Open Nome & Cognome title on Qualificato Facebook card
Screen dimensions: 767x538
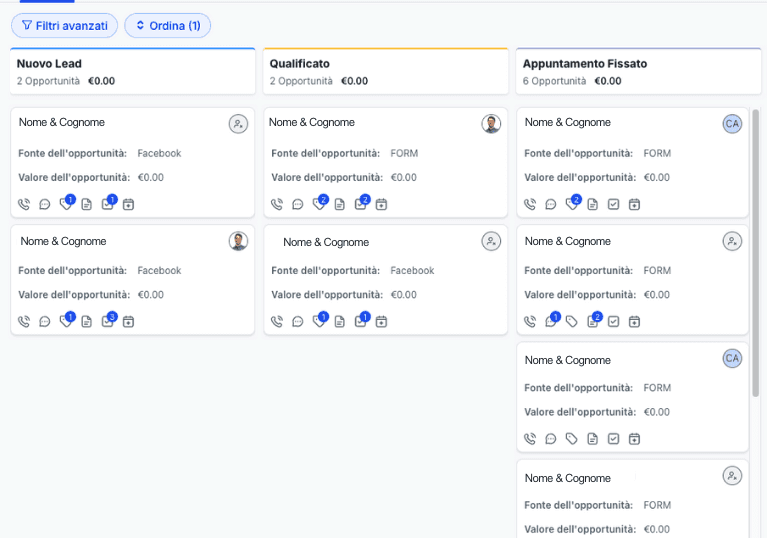326,242
